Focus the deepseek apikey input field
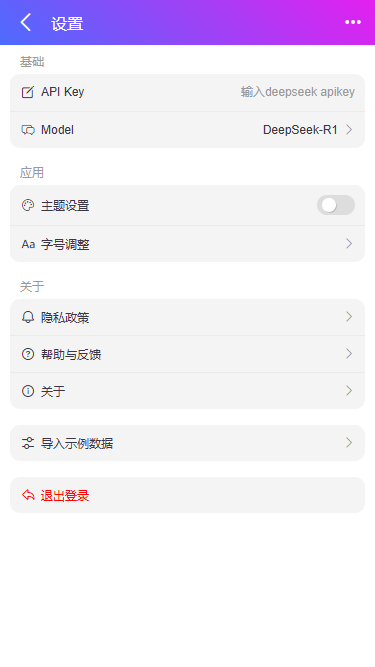Viewport: 375px width, 667px height. tap(298, 92)
